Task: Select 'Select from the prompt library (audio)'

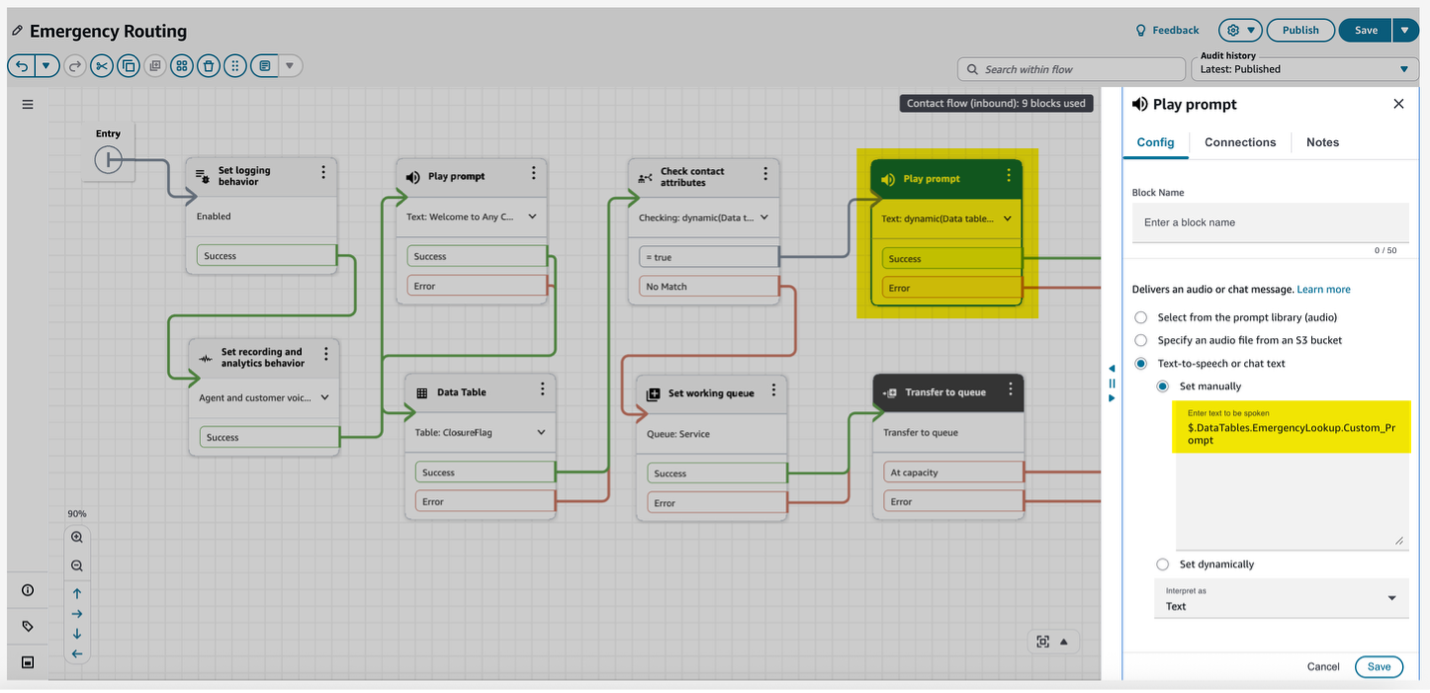Action: pyautogui.click(x=1141, y=317)
